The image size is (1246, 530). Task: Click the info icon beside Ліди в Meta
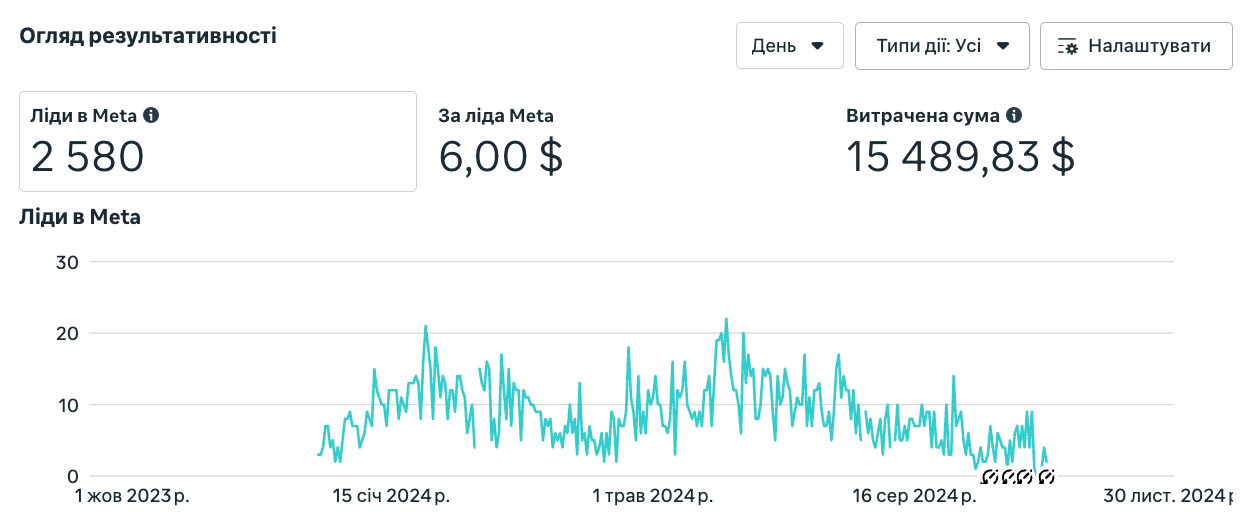(x=151, y=115)
